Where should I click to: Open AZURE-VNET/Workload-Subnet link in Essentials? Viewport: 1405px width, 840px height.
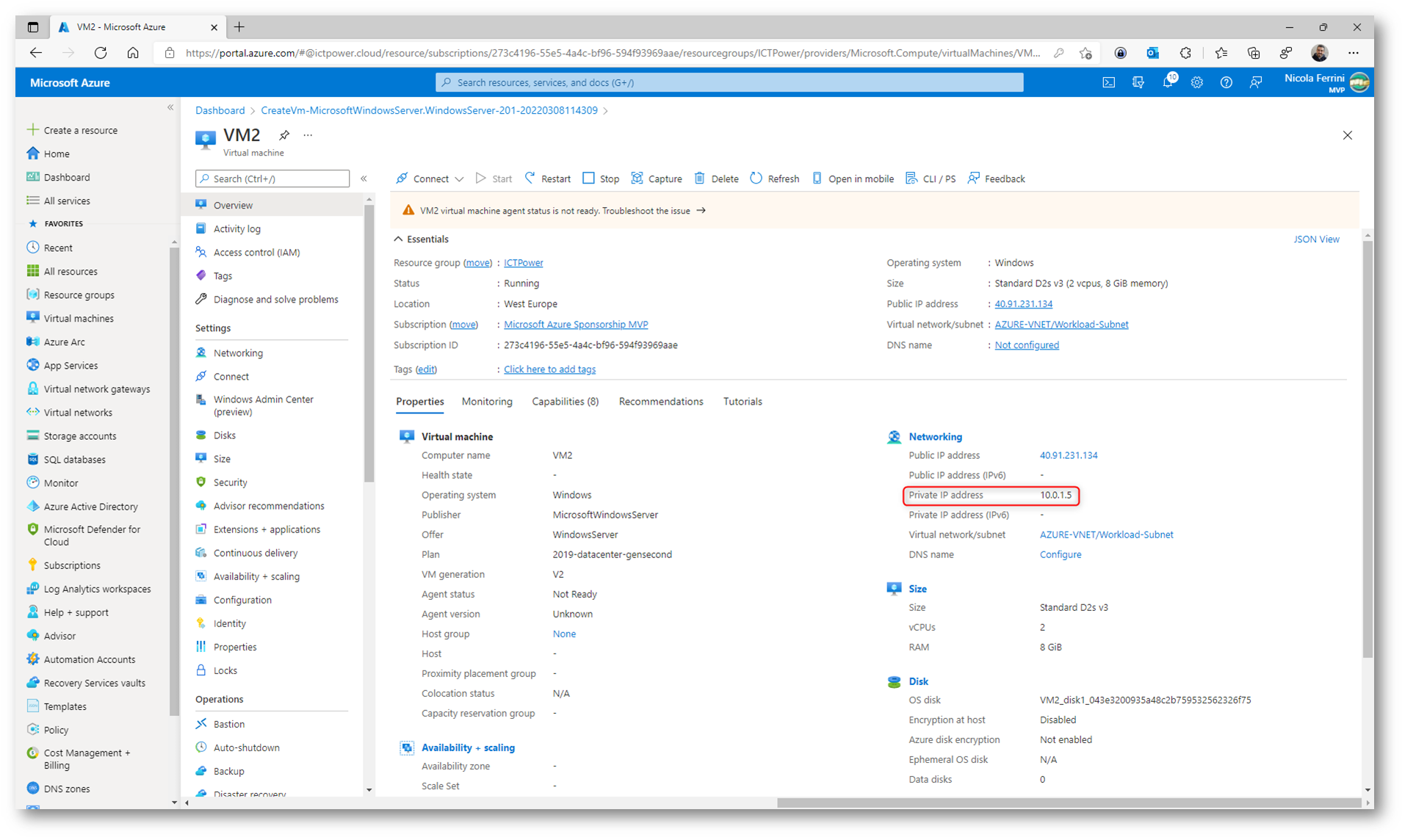[1061, 324]
